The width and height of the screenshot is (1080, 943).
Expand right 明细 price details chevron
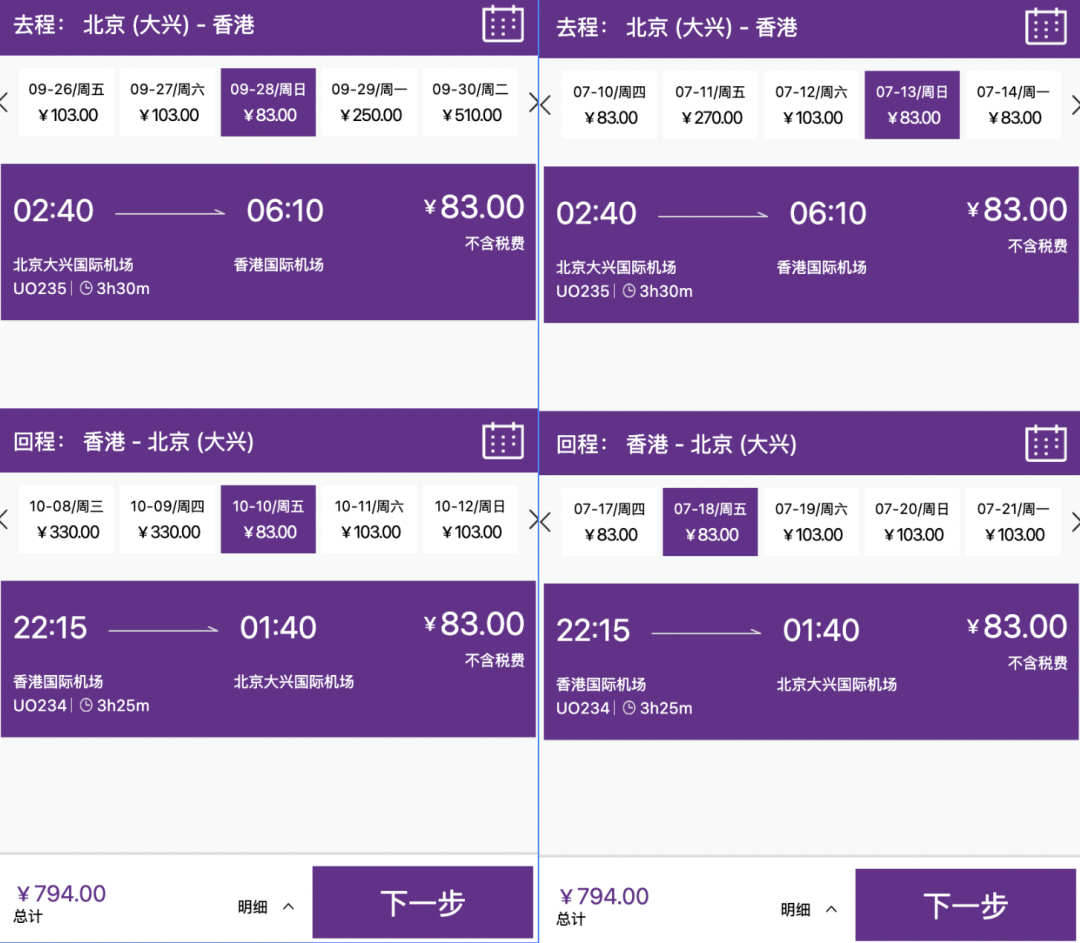coord(831,909)
